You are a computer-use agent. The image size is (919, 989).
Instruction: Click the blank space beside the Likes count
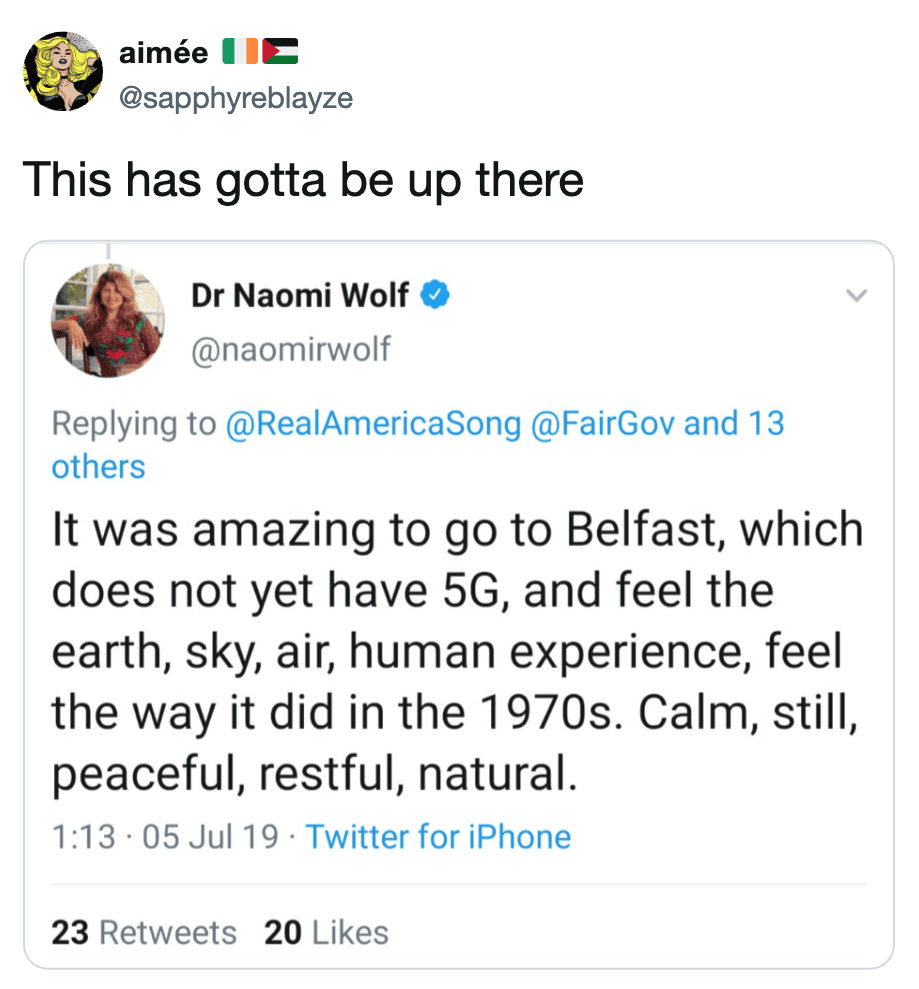620,932
